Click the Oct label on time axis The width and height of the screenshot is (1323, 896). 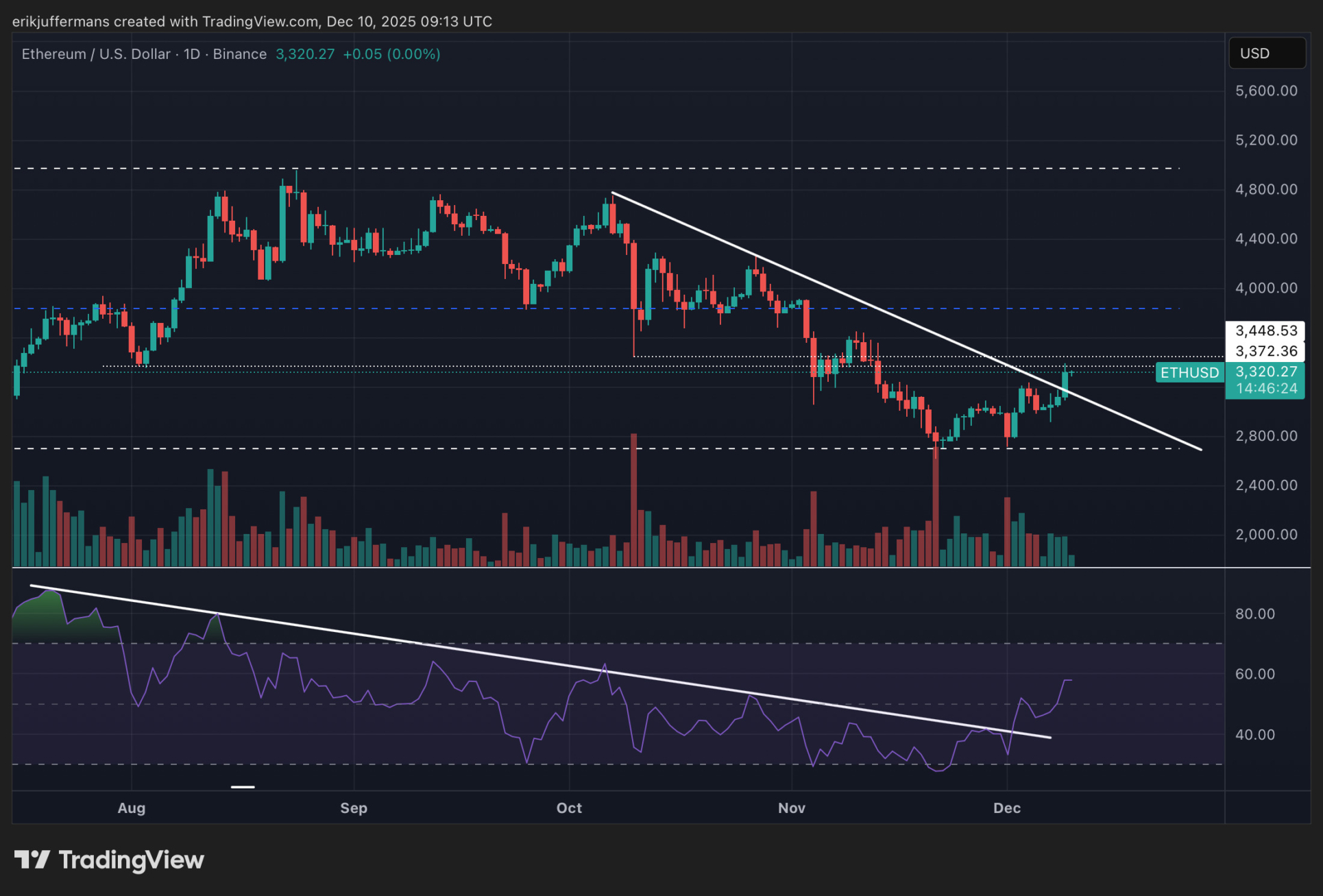569,808
